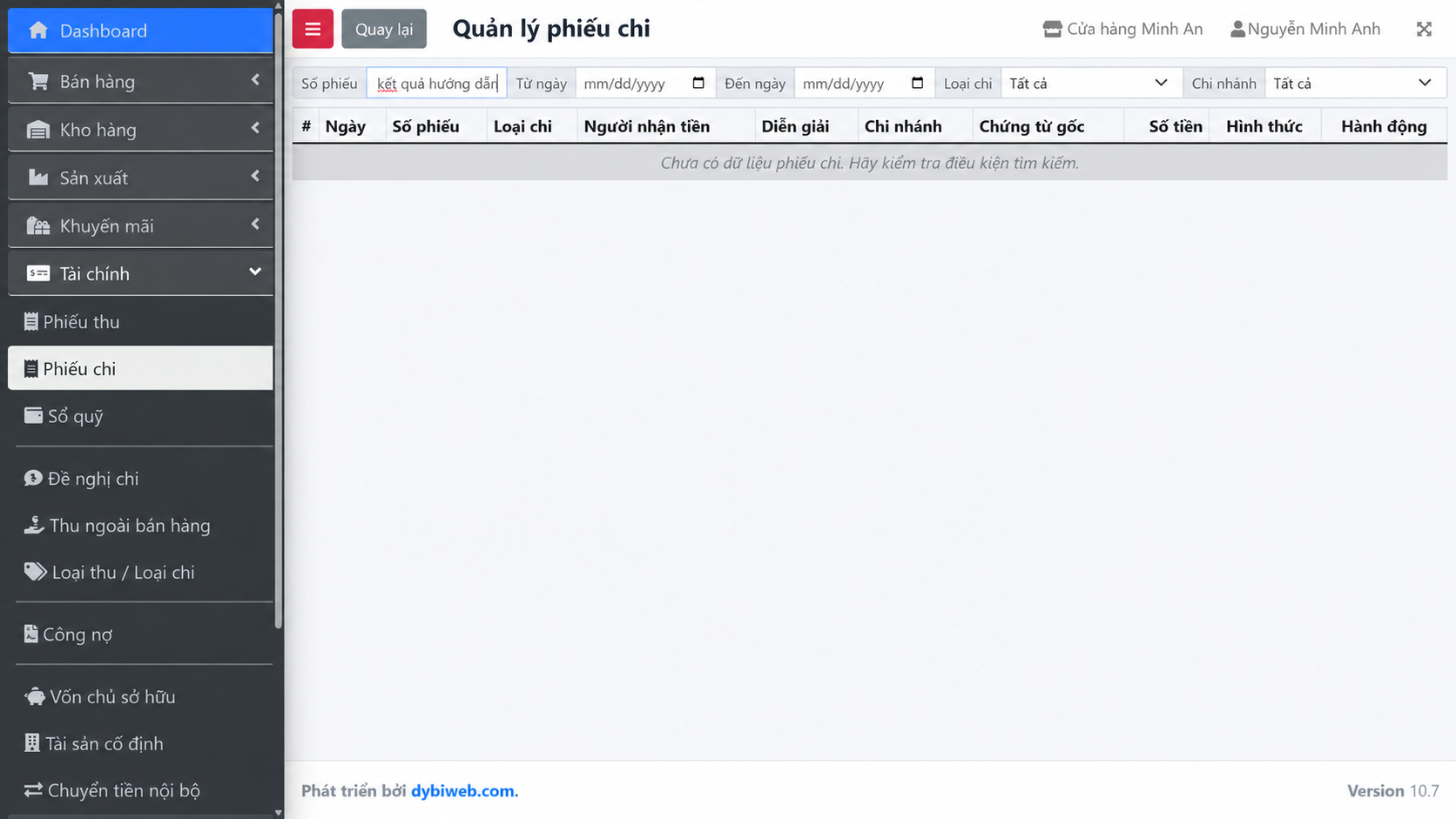This screenshot has height=819, width=1456.
Task: Focus the Số phiếu search input
Action: pos(437,84)
